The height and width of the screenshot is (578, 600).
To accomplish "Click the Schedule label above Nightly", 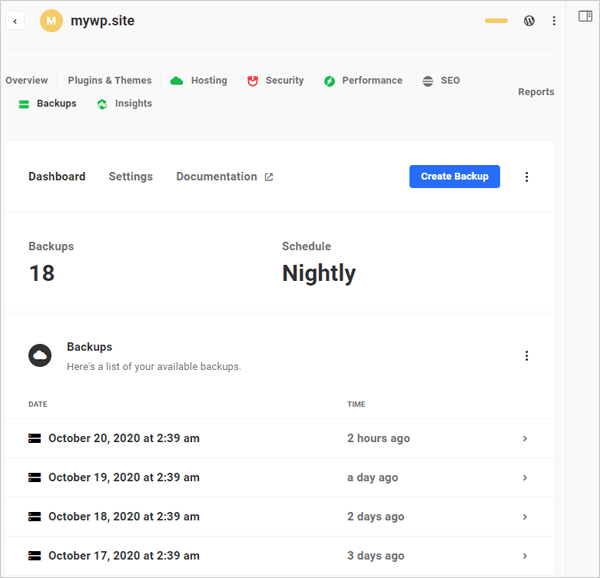I will (307, 246).
